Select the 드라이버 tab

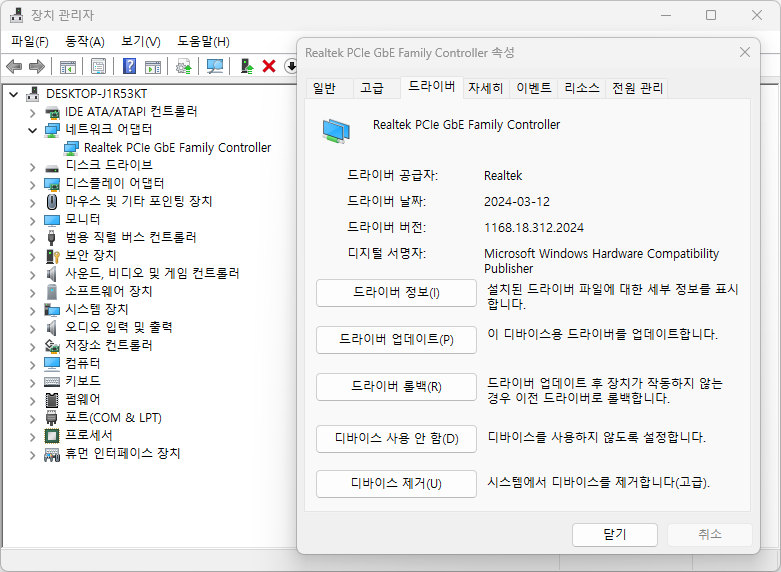tap(431, 87)
